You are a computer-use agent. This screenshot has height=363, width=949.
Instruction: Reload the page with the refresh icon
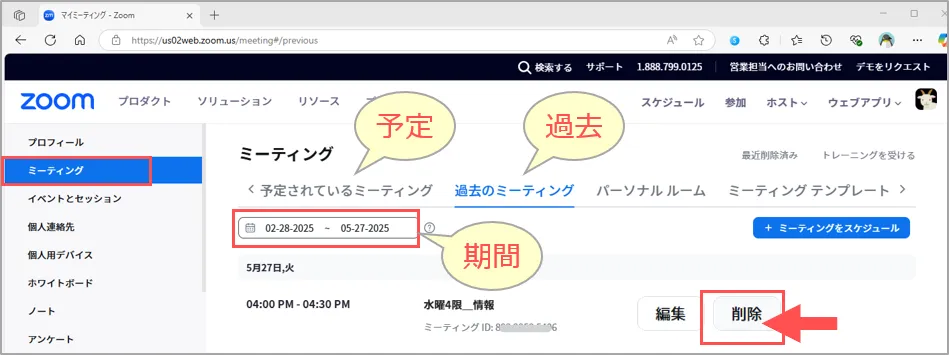tap(50, 41)
